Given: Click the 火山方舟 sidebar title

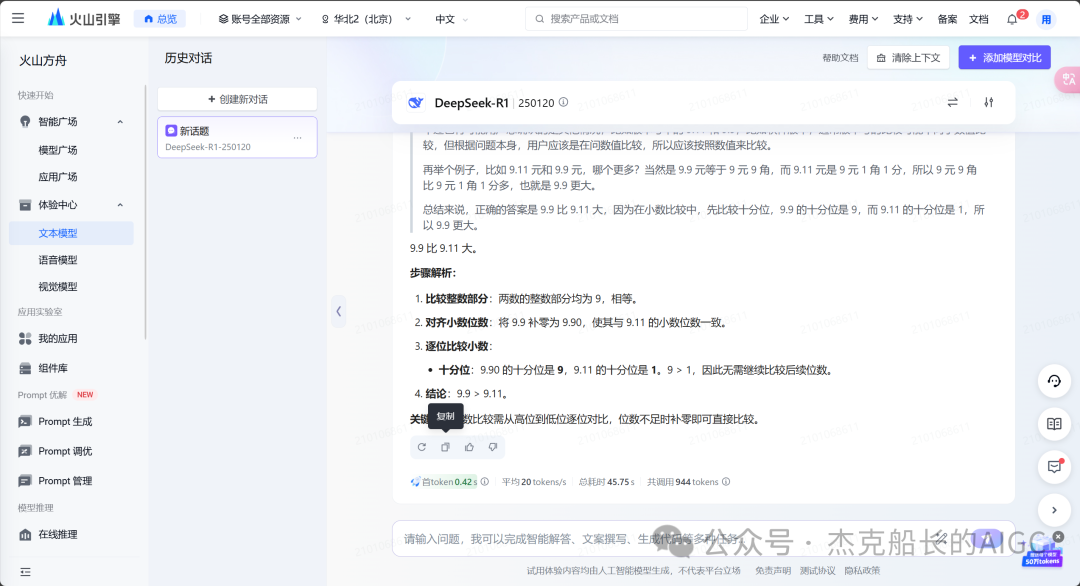Looking at the screenshot, I should point(43,61).
